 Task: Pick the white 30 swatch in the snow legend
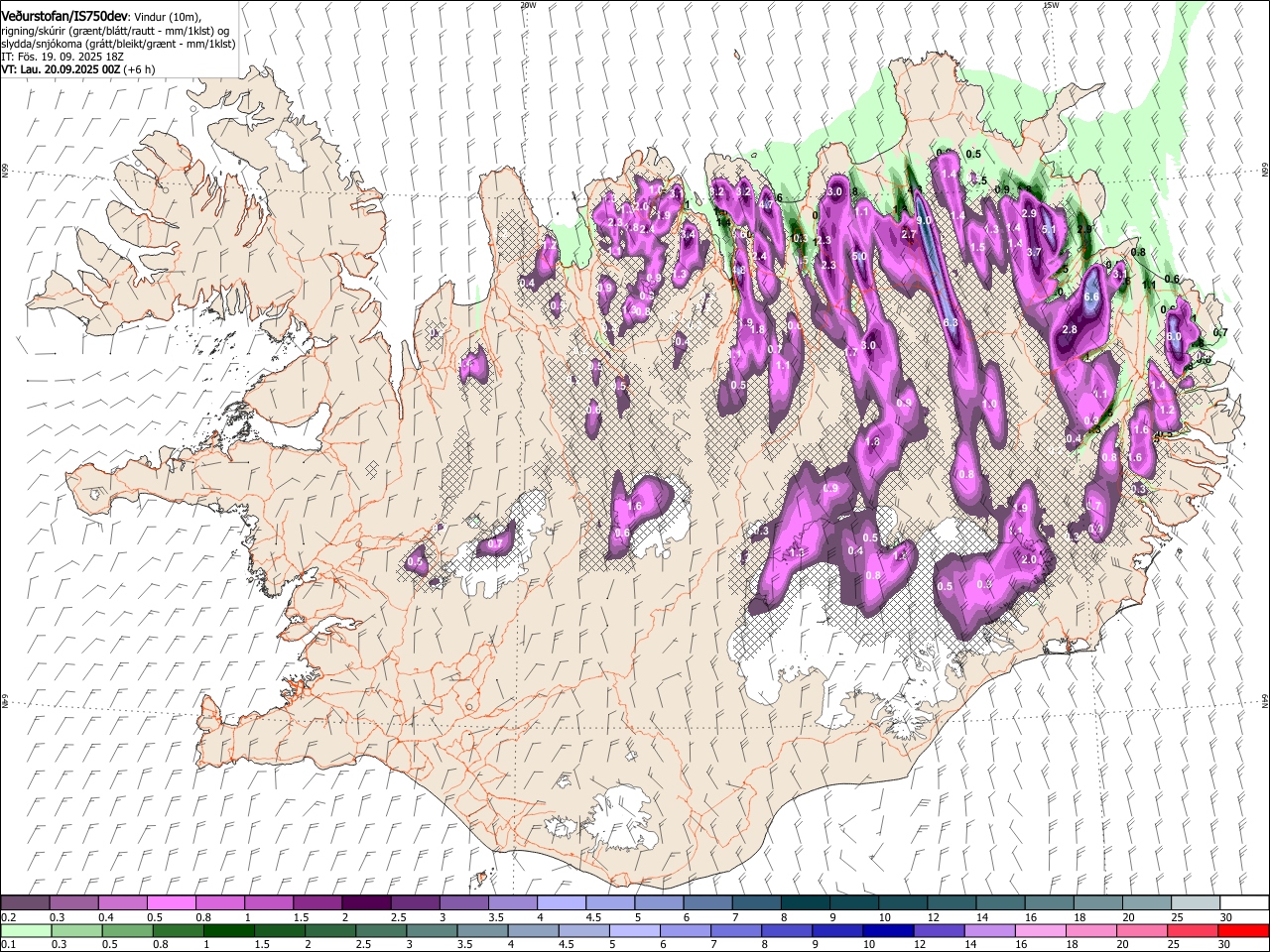point(1244,903)
